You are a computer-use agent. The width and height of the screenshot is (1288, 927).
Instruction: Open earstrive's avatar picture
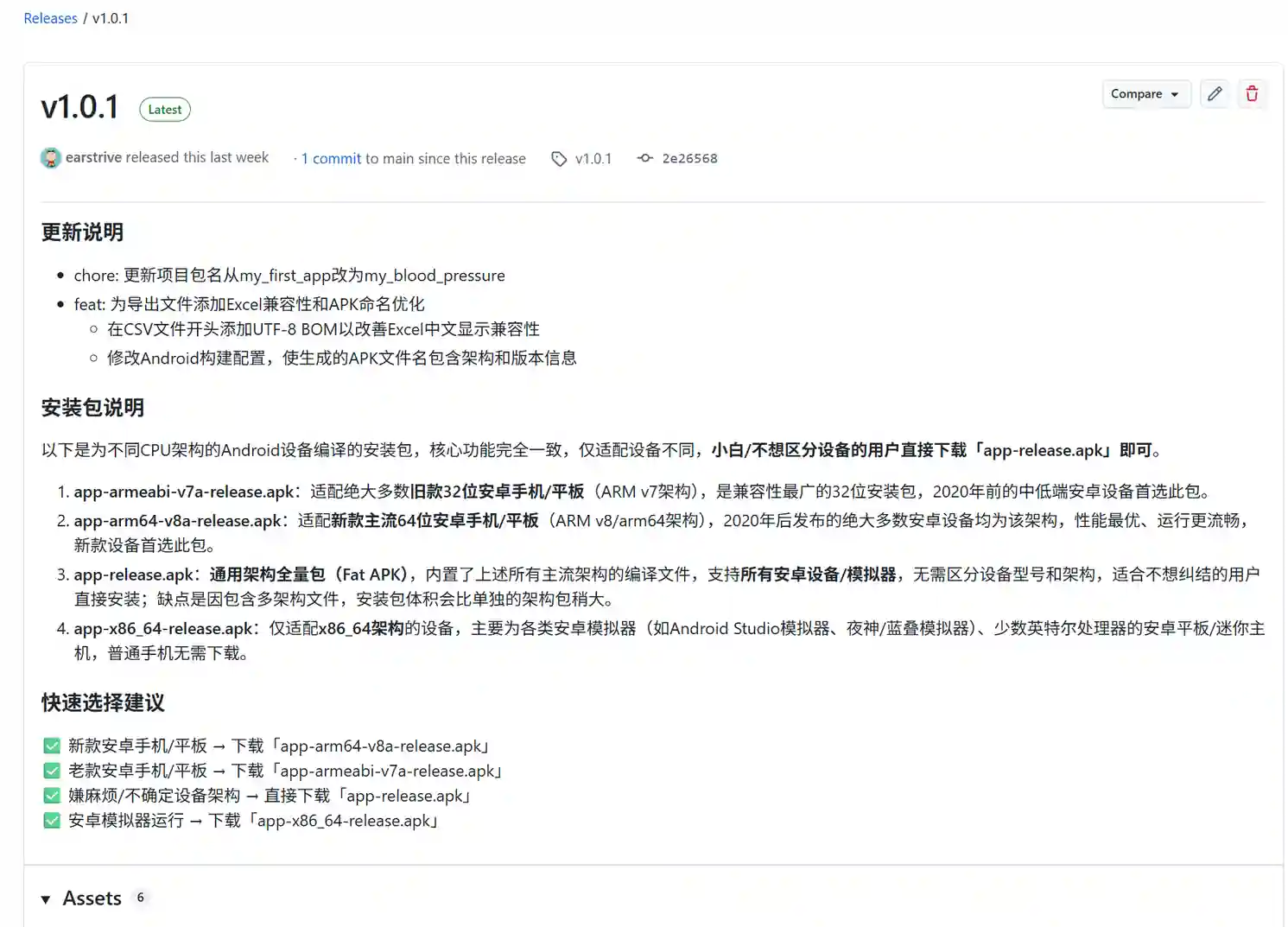(x=51, y=158)
